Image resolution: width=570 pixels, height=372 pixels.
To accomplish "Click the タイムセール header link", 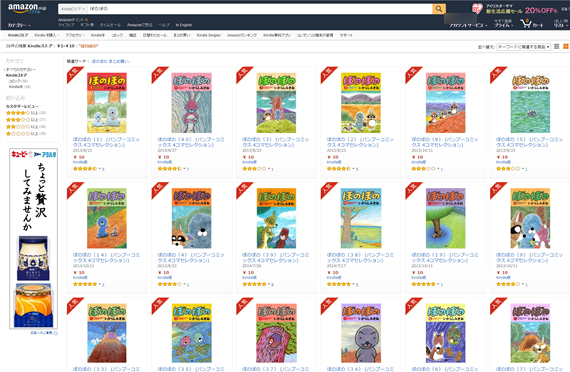I will click(110, 25).
